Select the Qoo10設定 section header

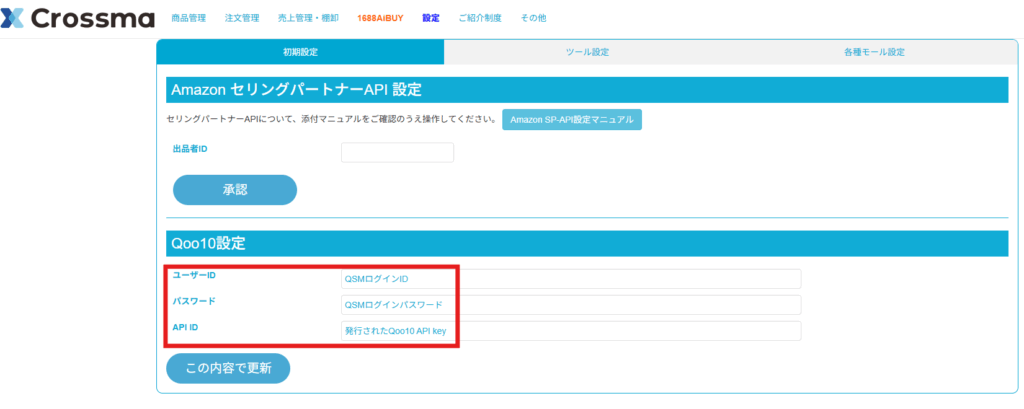click(588, 244)
